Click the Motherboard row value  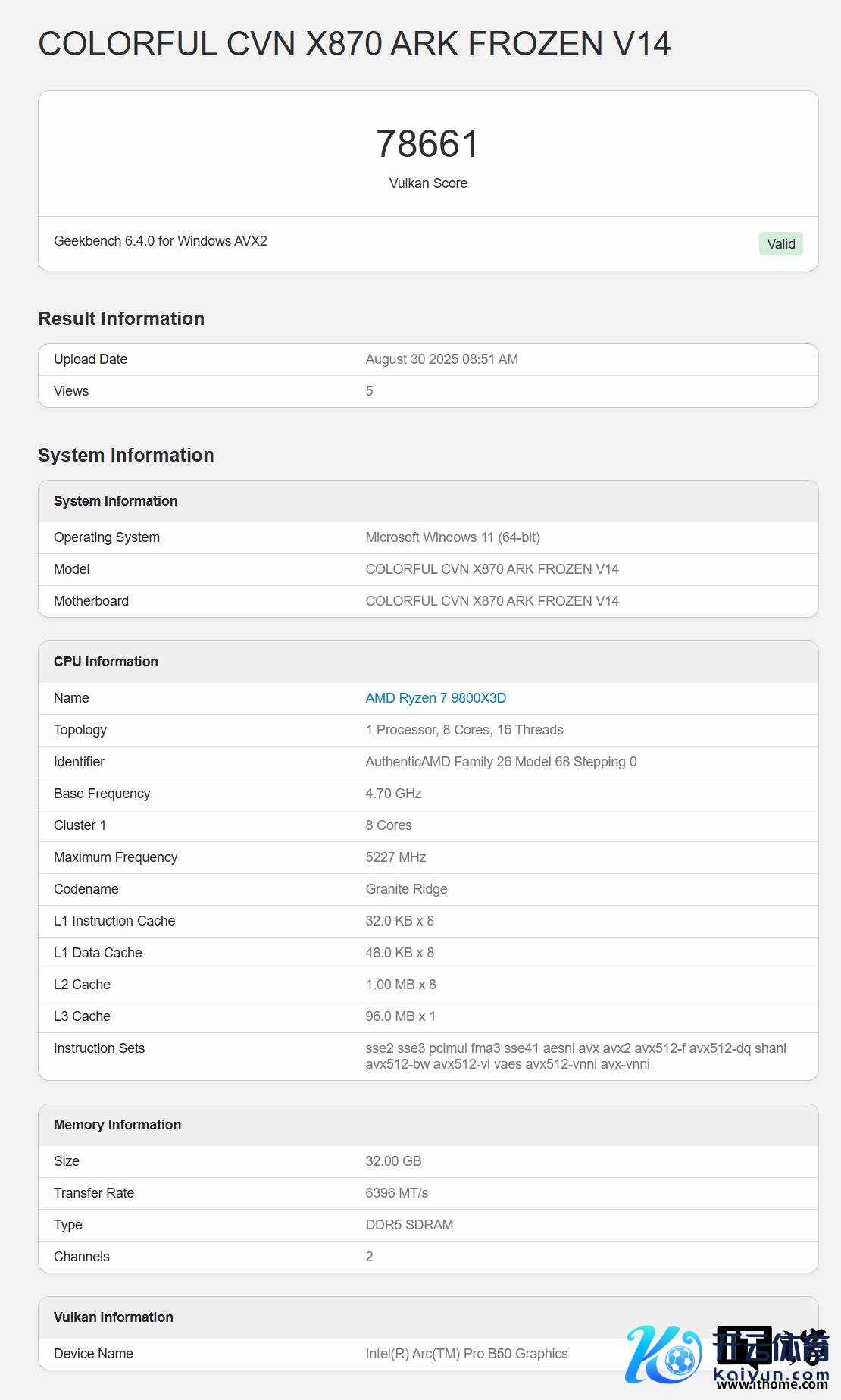point(492,601)
